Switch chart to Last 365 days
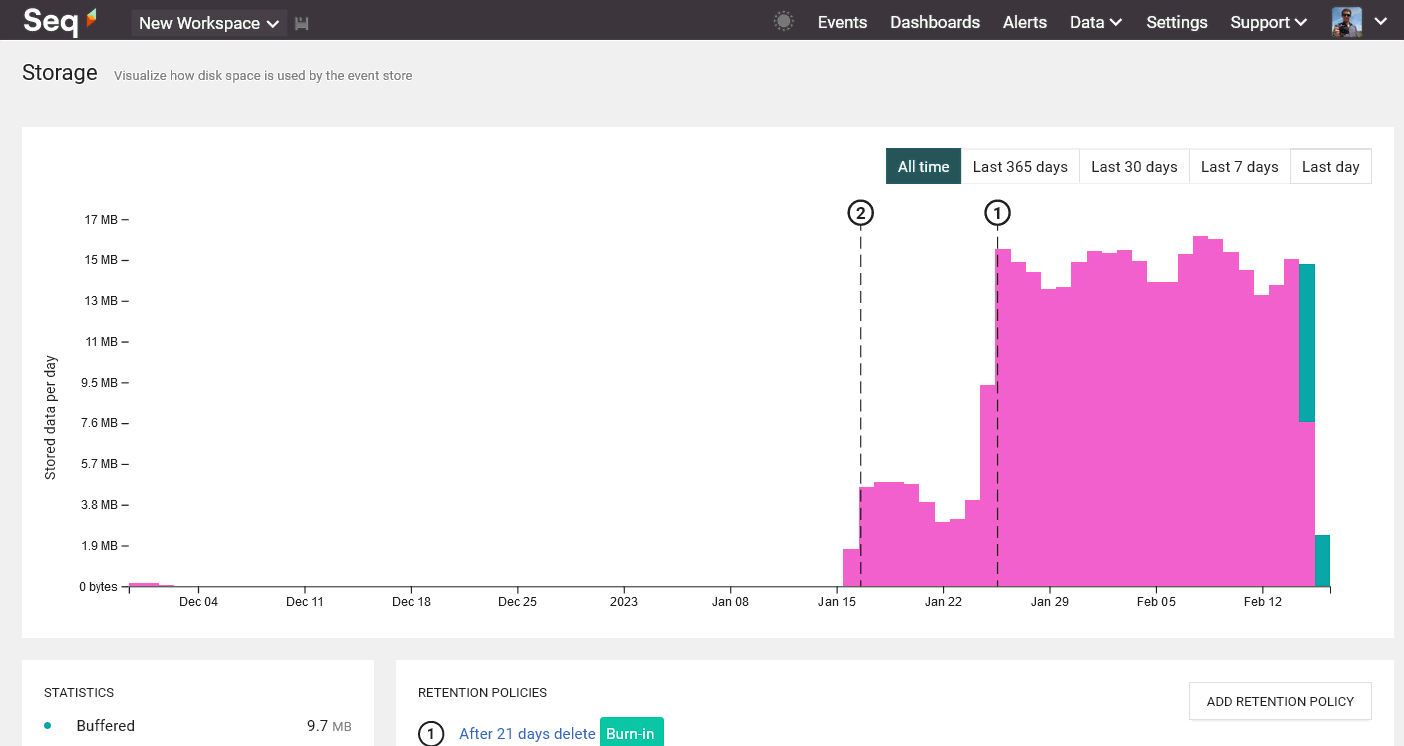1404x746 pixels. point(1020,166)
